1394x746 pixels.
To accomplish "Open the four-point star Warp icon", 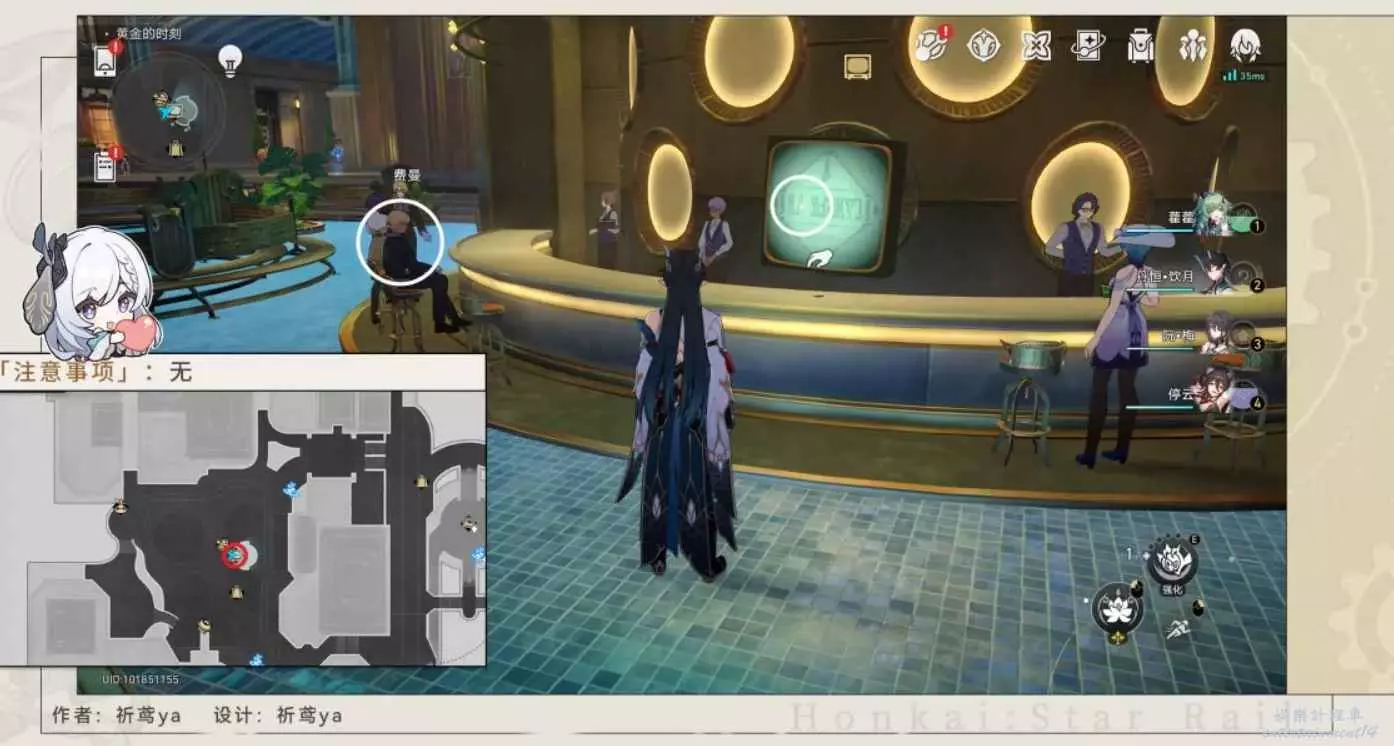I will tap(1035, 45).
